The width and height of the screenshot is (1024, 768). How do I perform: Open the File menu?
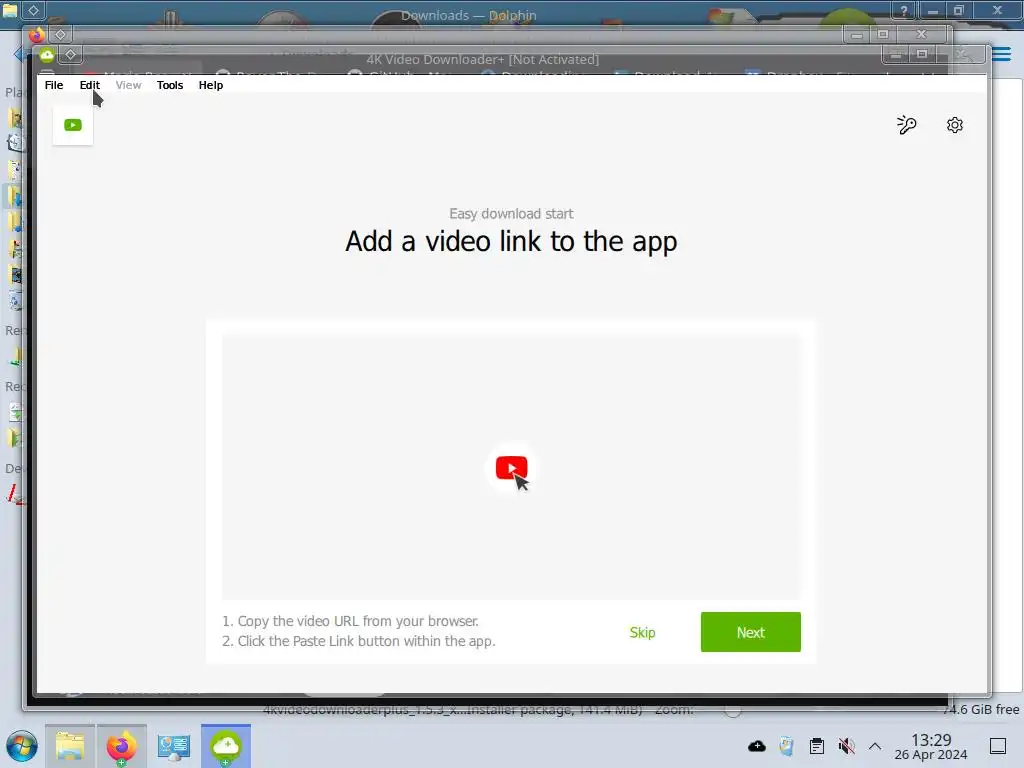pyautogui.click(x=54, y=85)
